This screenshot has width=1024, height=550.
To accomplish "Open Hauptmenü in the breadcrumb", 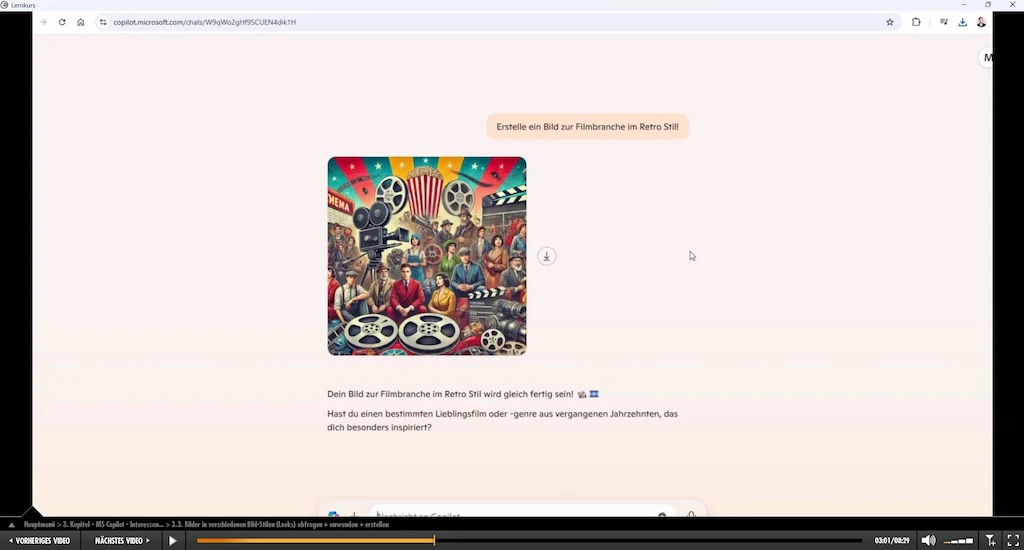I will (40, 524).
